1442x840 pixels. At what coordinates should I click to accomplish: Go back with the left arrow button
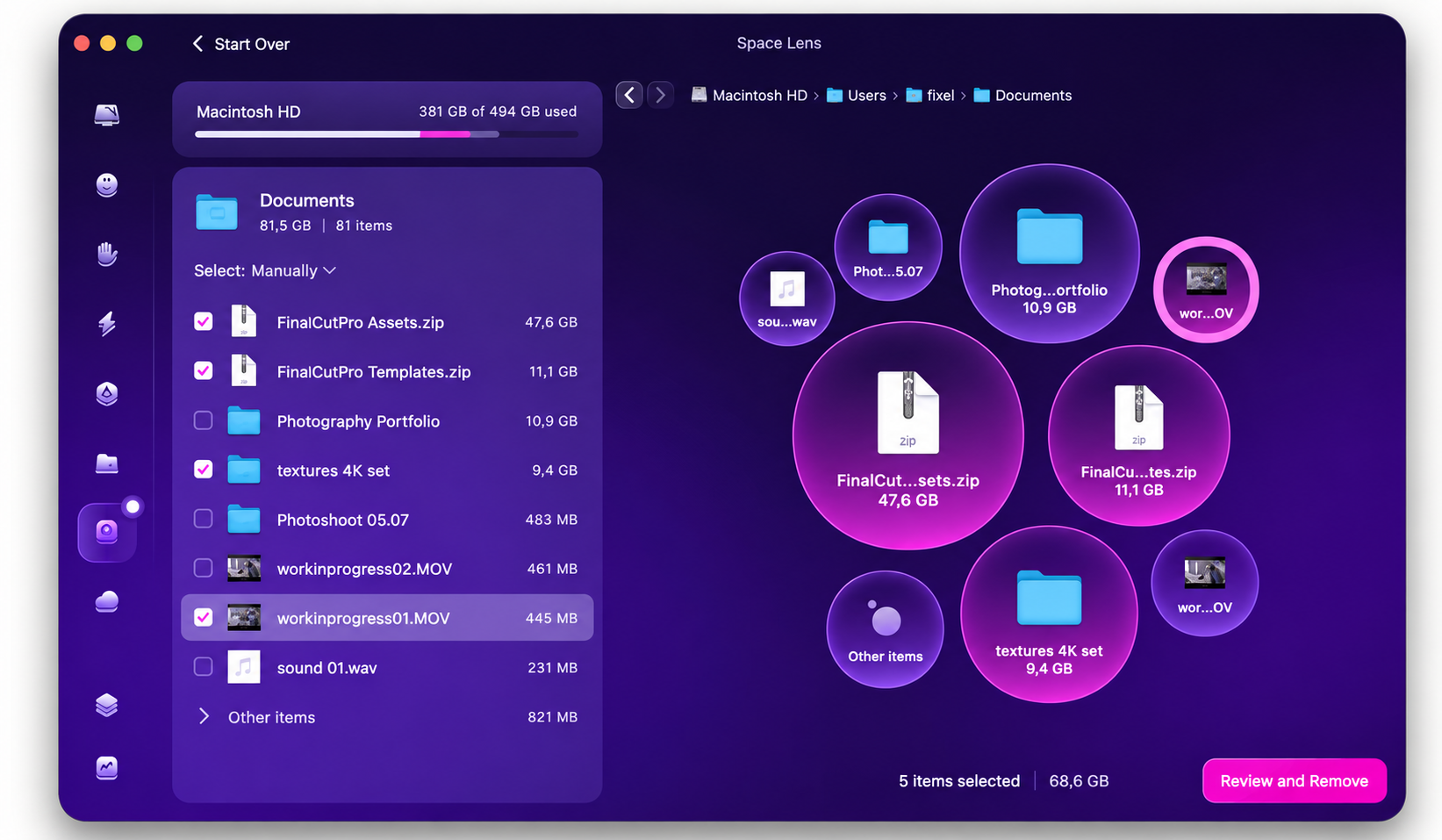point(629,95)
